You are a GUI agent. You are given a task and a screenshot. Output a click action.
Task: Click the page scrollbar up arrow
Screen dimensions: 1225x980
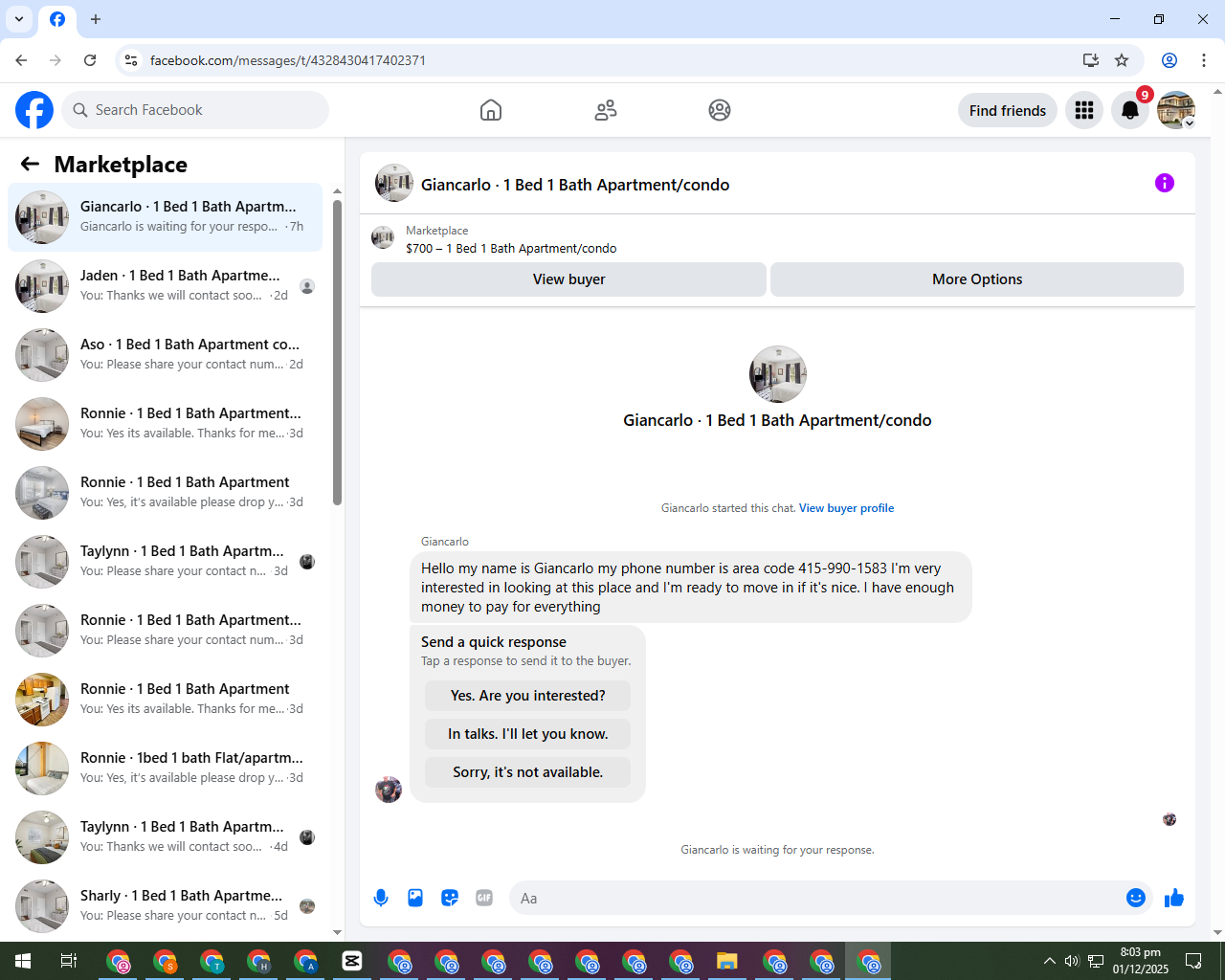1217,92
